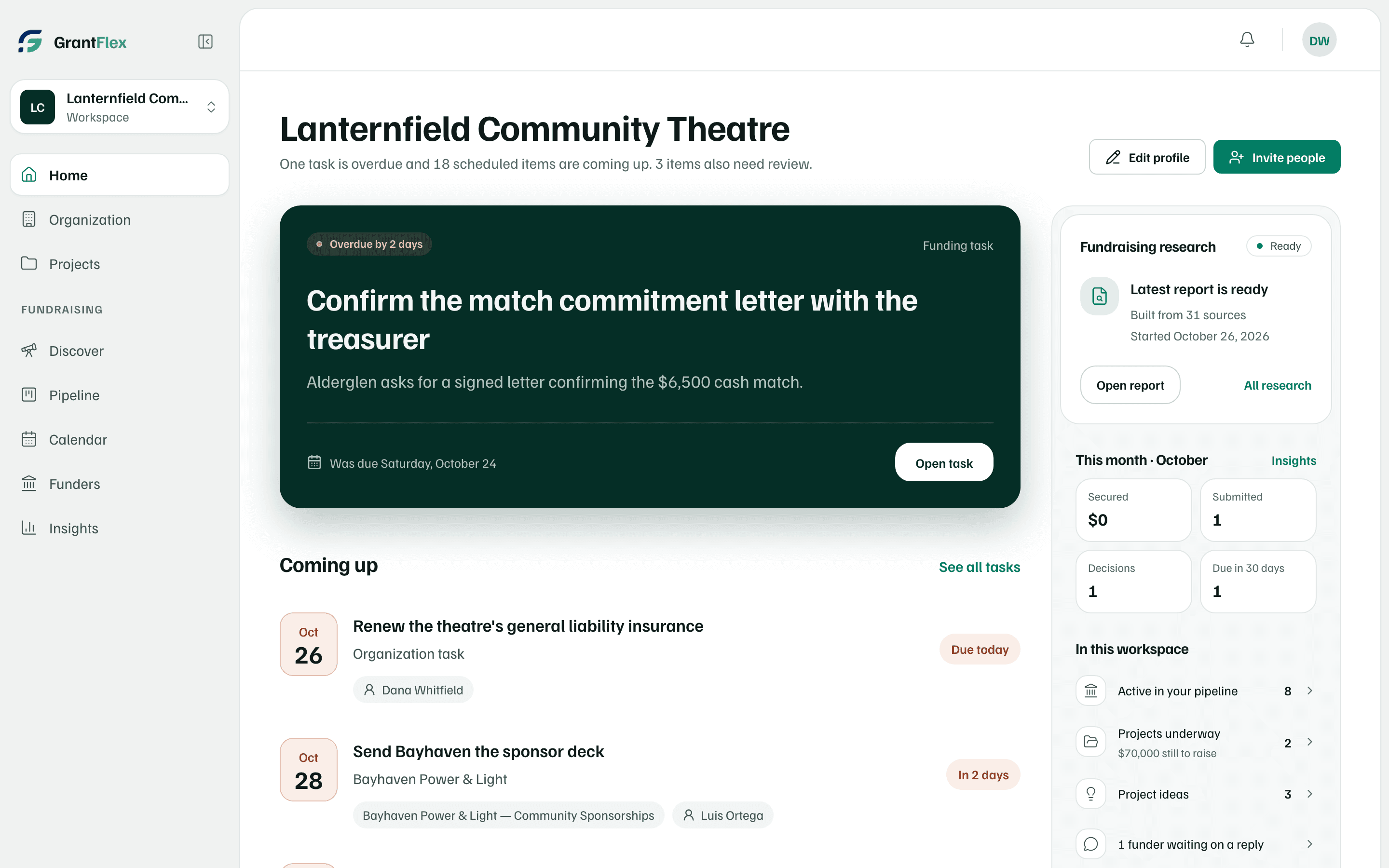Click the report document icon
Screen dimensions: 1389x868
(1099, 296)
